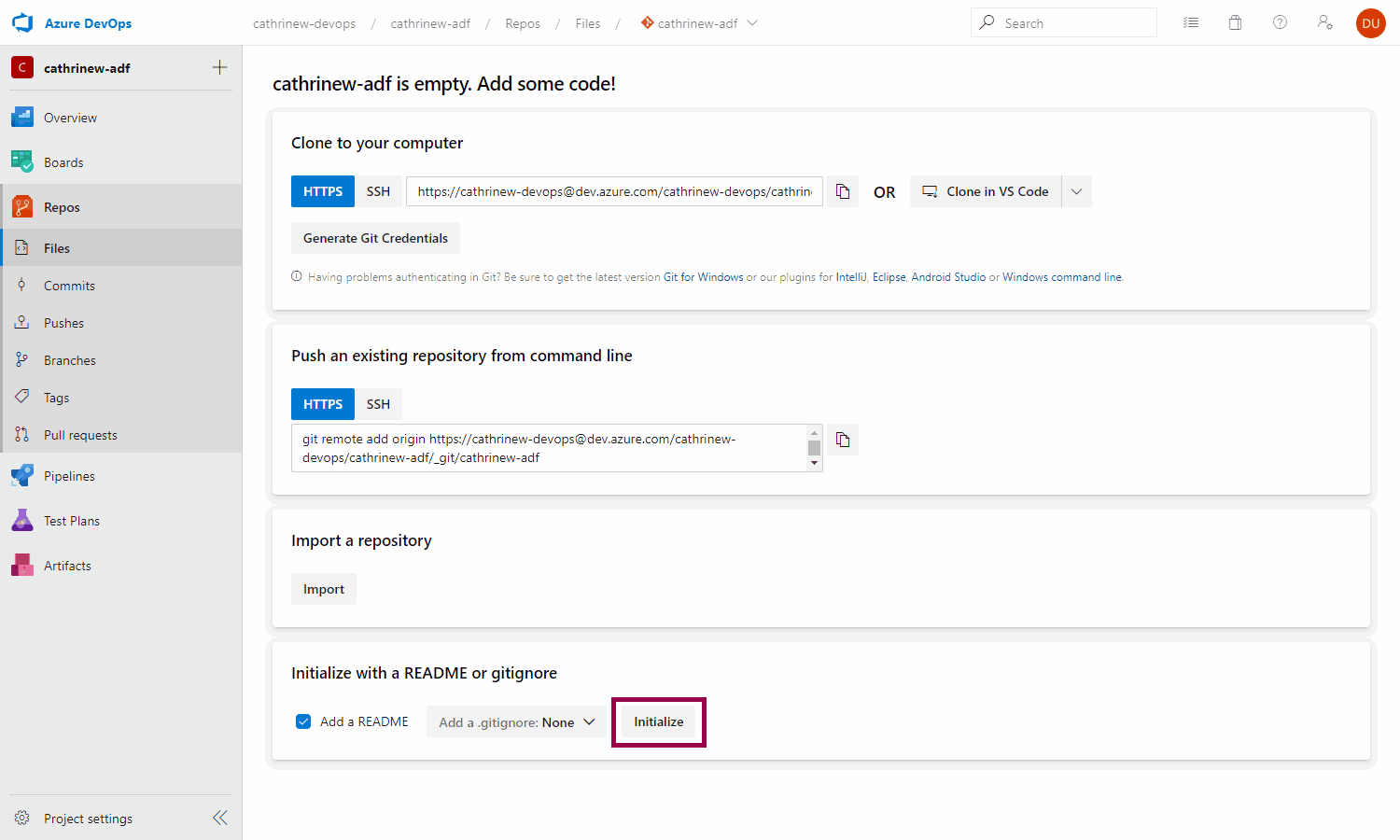The height and width of the screenshot is (840, 1400).
Task: Select SSH for the push command
Action: [378, 404]
